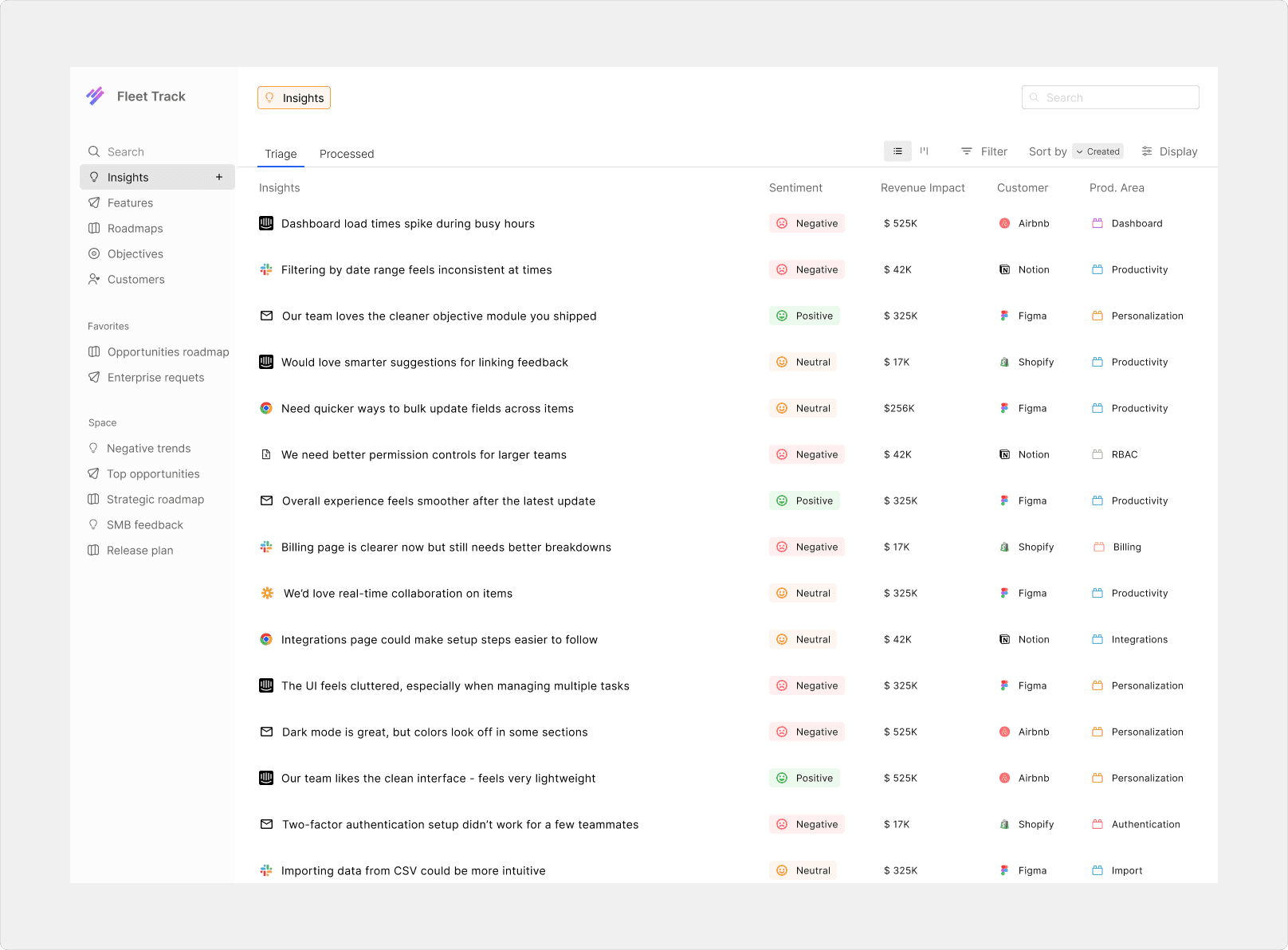Click the Intercom icon beside the Dashboard load times insight
Viewport: 1288px width, 950px height.
266,223
